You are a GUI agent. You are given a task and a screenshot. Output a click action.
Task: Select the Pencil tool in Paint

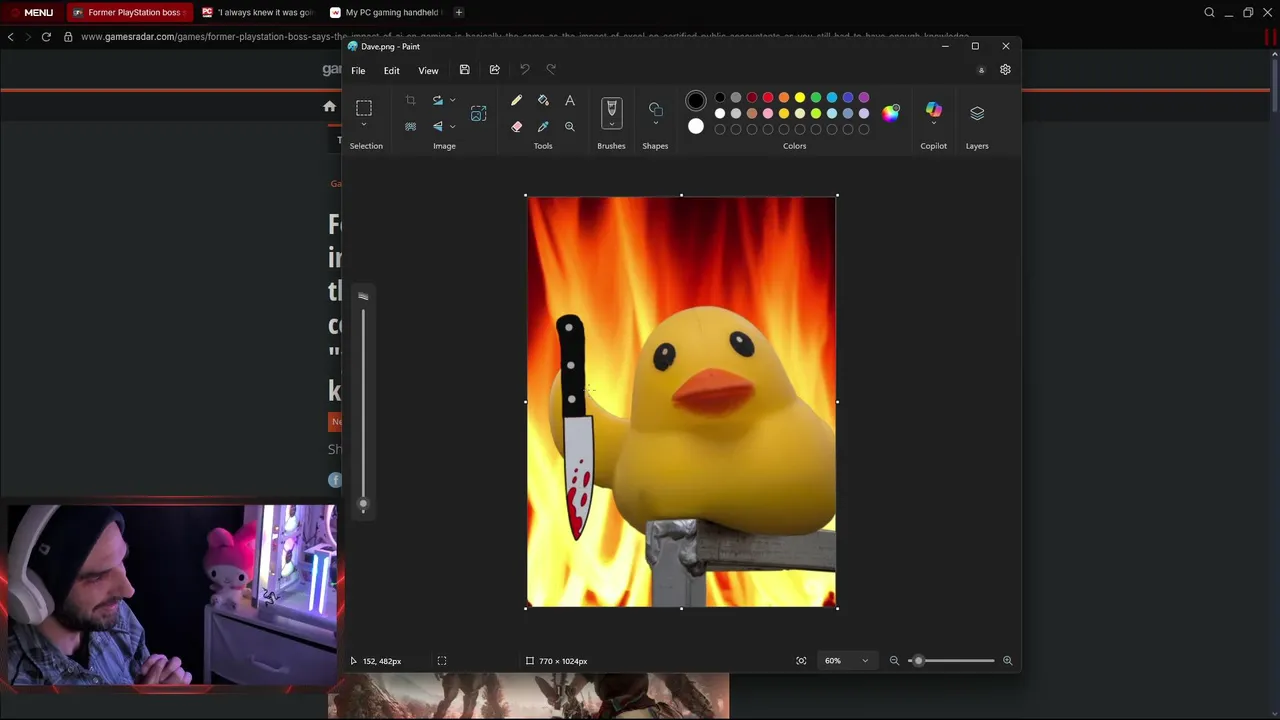(x=516, y=101)
